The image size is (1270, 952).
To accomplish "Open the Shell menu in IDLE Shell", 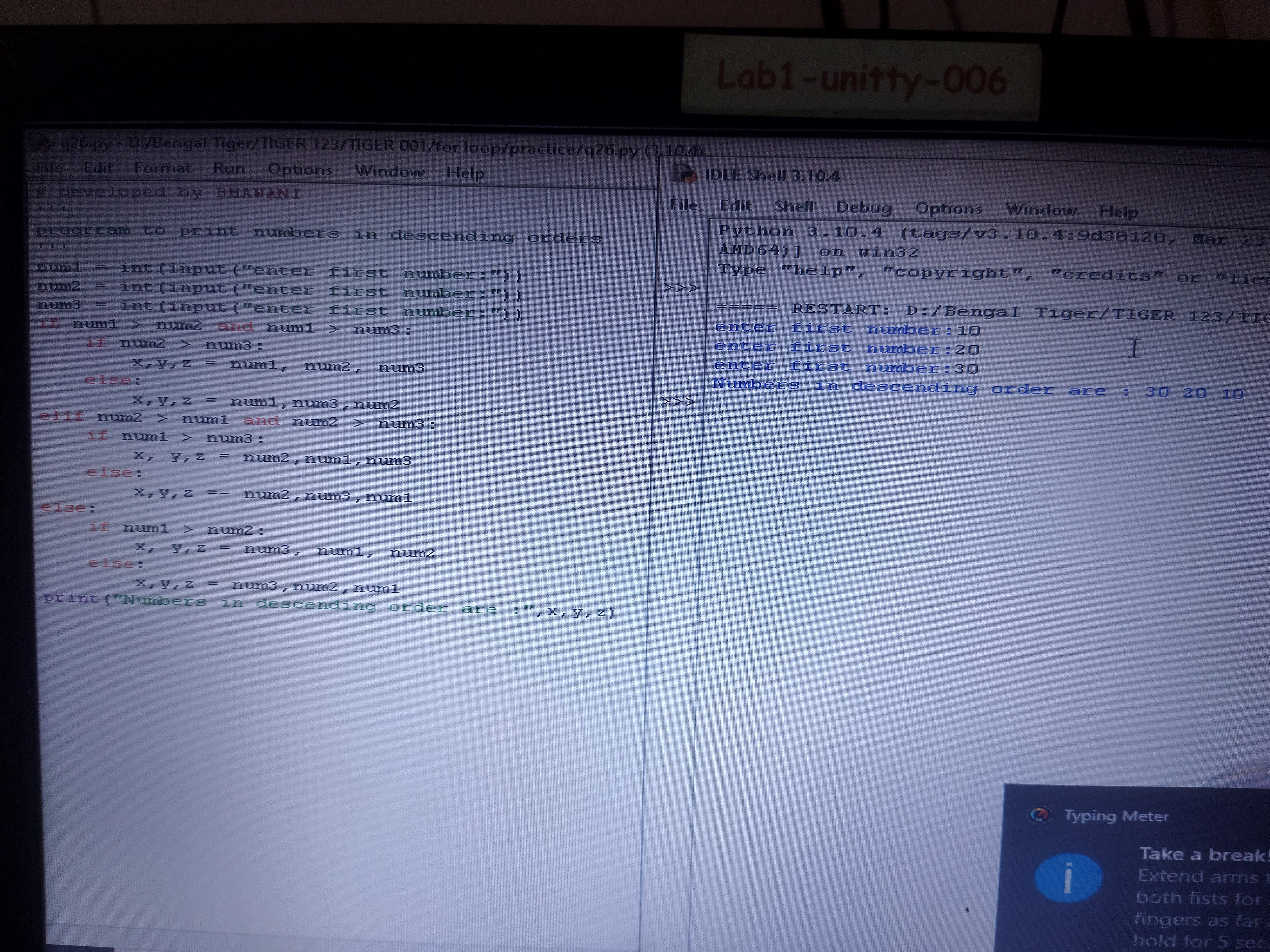I will (793, 207).
